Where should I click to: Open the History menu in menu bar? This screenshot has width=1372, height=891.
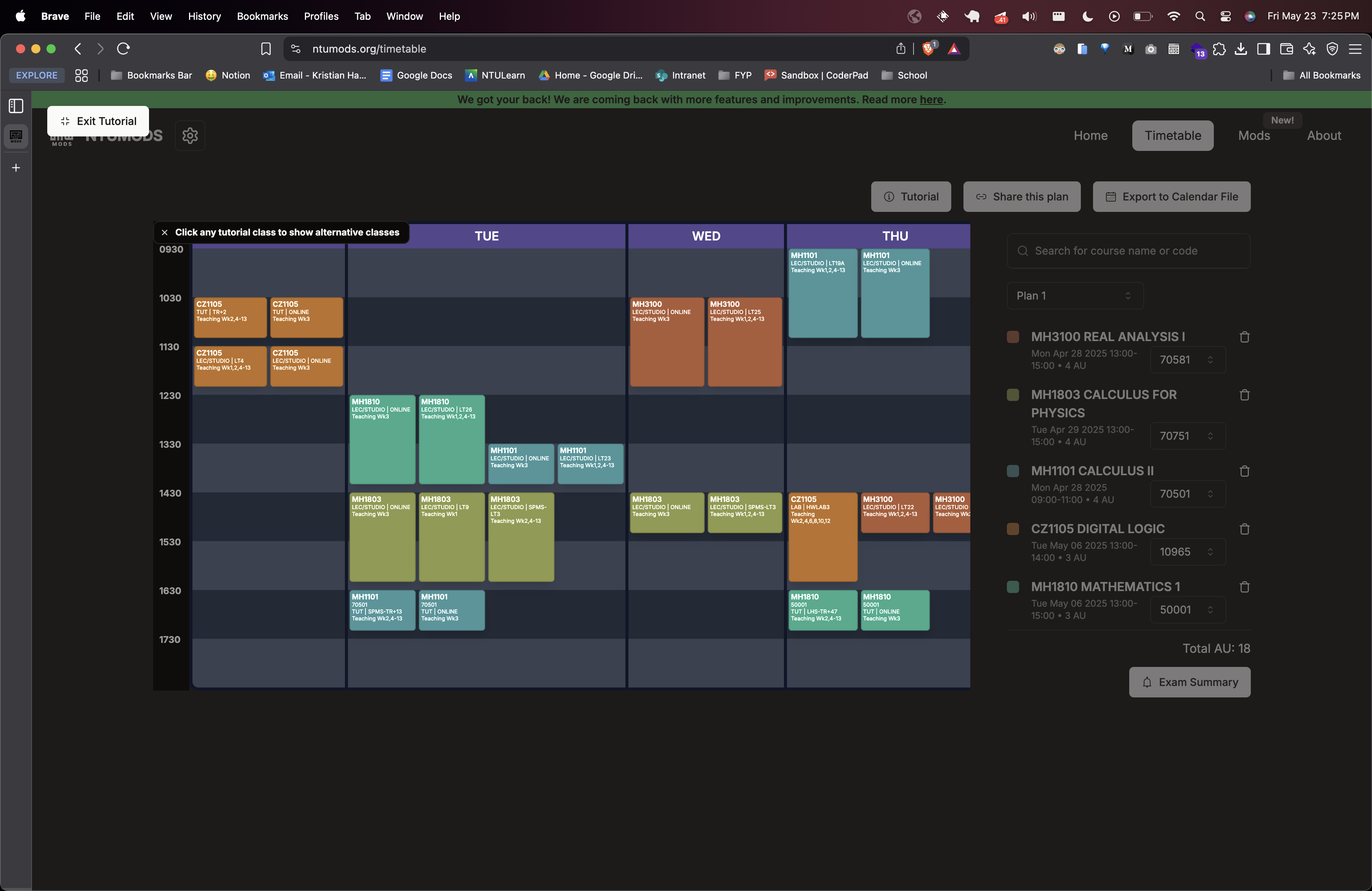click(204, 16)
